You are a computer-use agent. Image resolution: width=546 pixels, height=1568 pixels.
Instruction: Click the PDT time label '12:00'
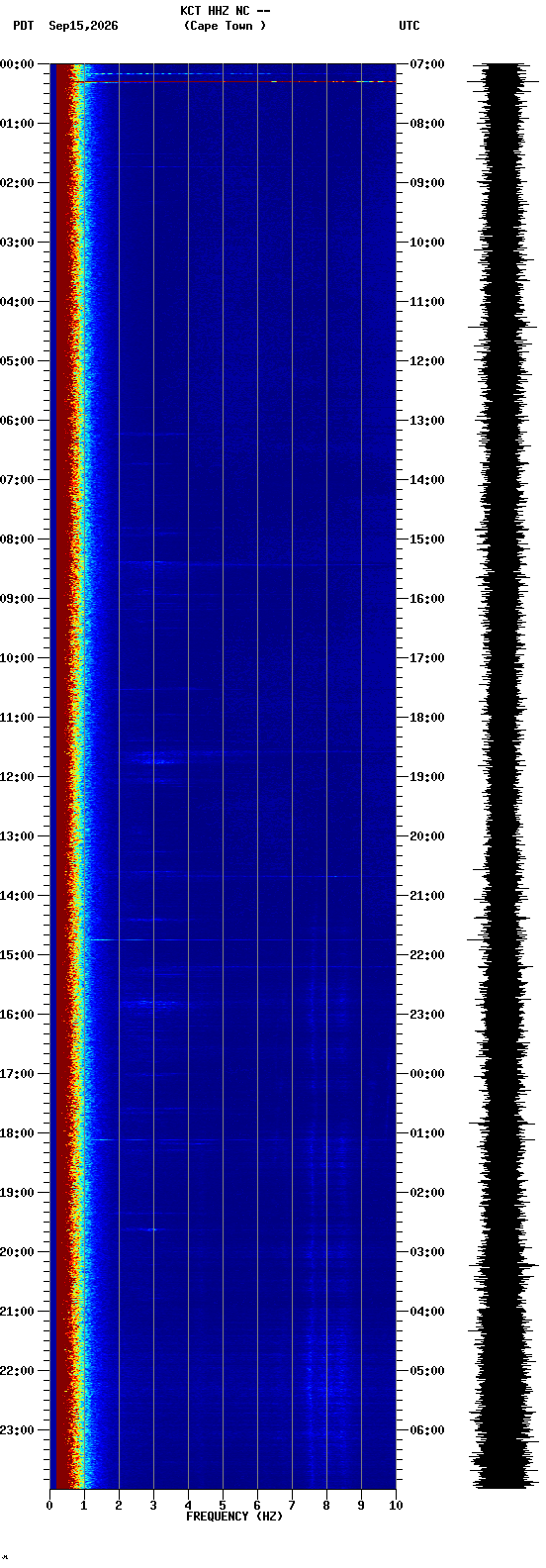[16, 777]
